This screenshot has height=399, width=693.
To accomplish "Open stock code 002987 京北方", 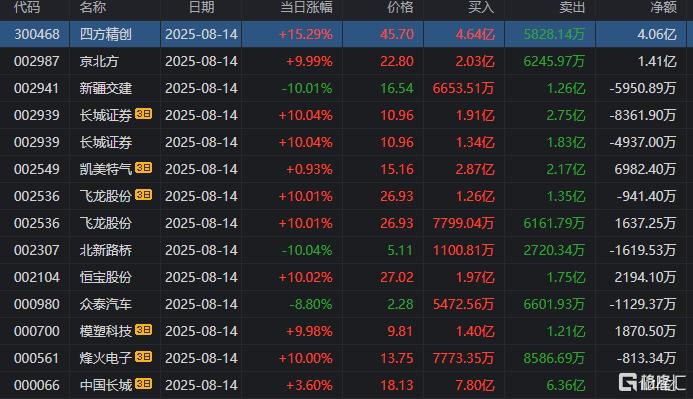I will (x=37, y=61).
